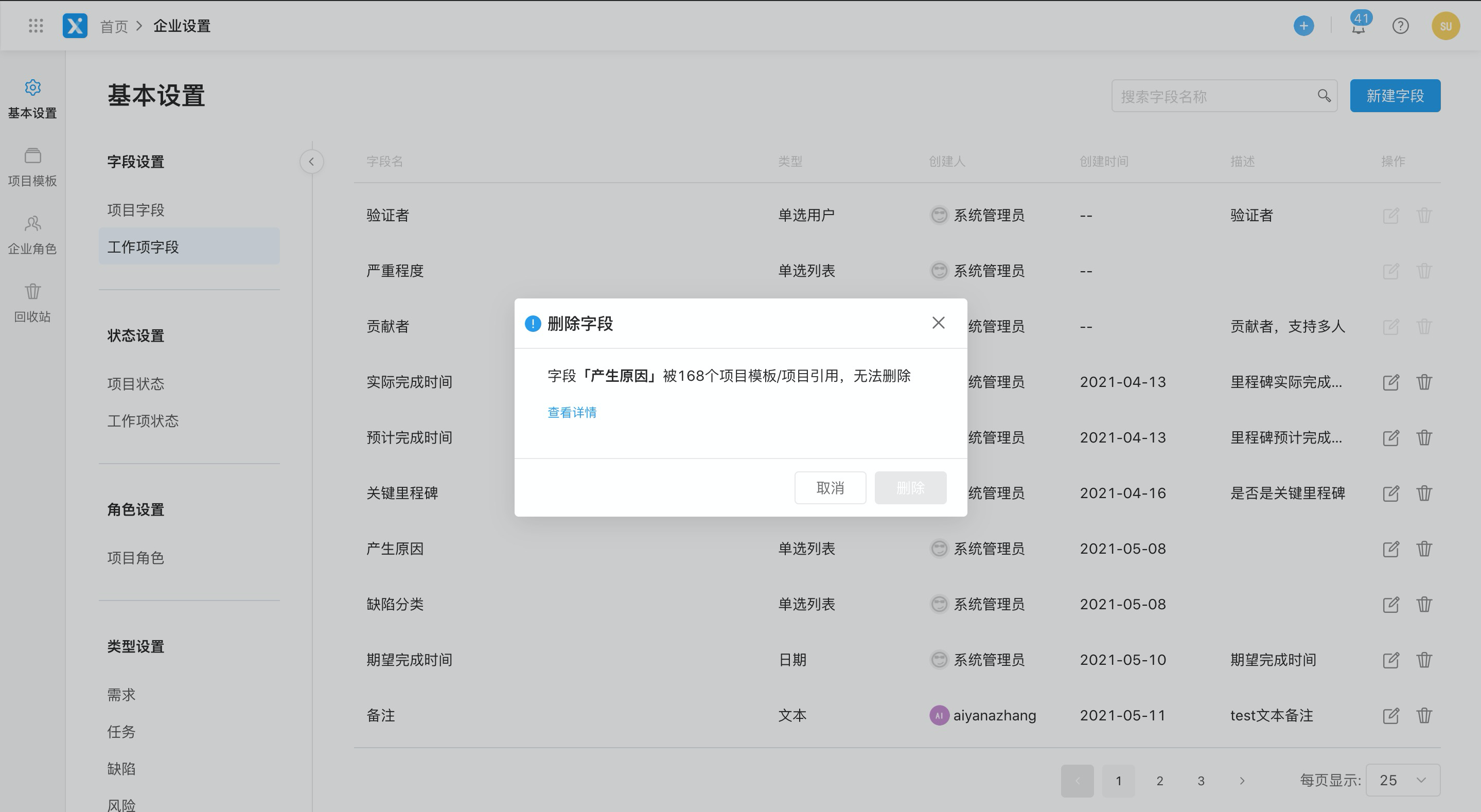Delete the 严重程度 field row
Viewport: 1481px width, 812px height.
tap(1424, 271)
